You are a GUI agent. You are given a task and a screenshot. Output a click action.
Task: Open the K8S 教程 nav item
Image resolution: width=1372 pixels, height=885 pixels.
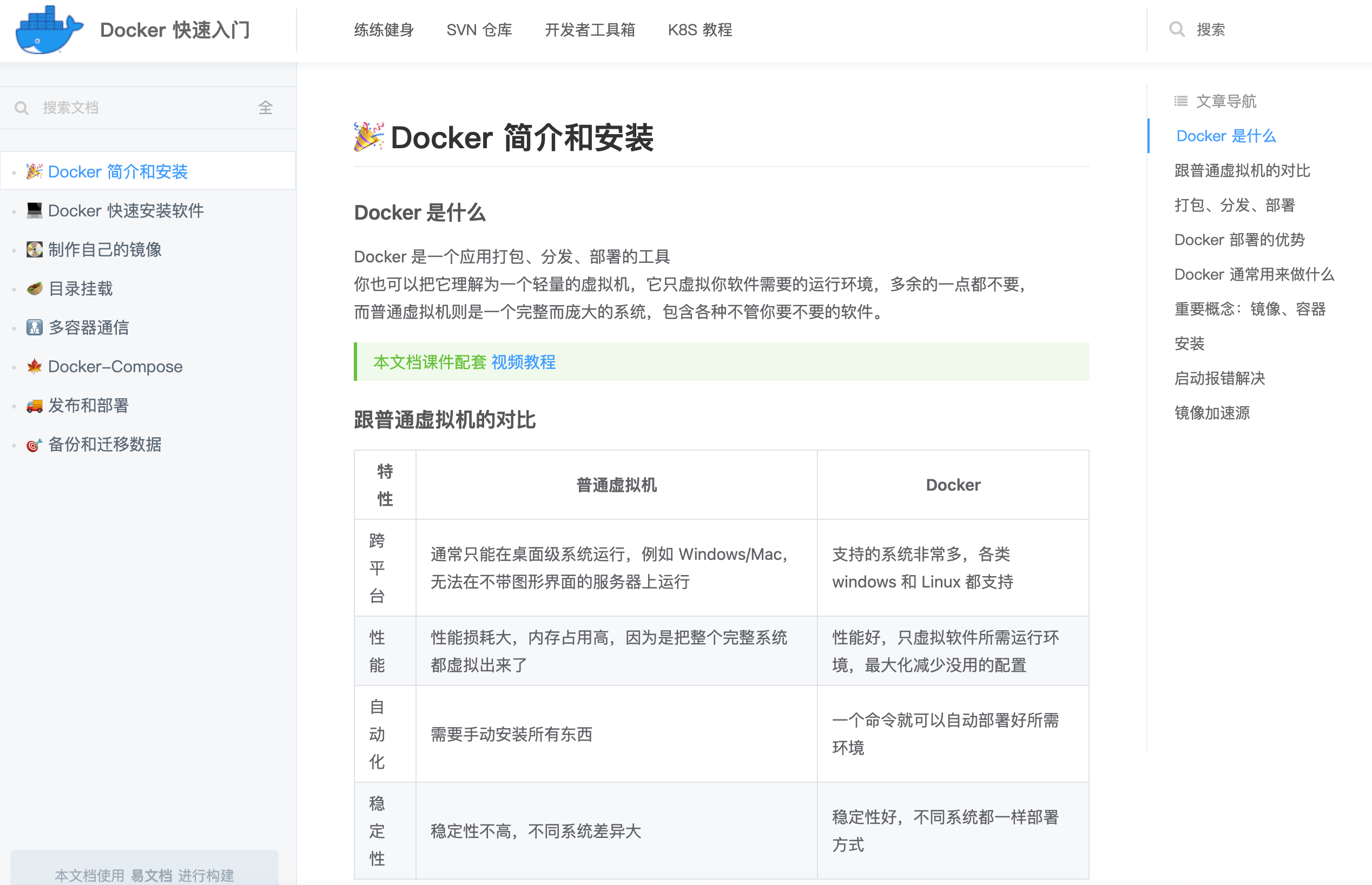[x=700, y=30]
